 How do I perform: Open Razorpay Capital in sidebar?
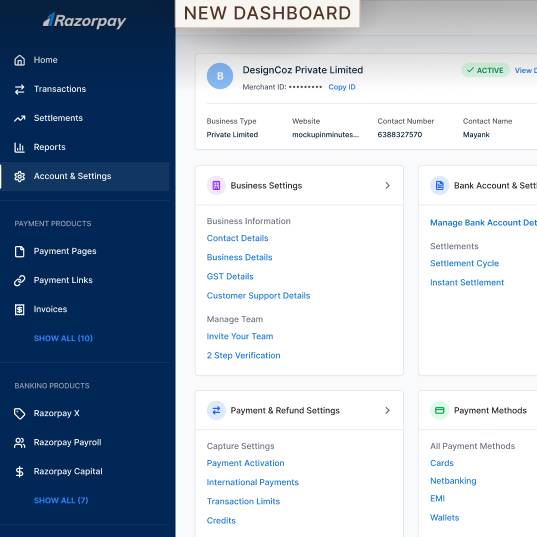[68, 472]
